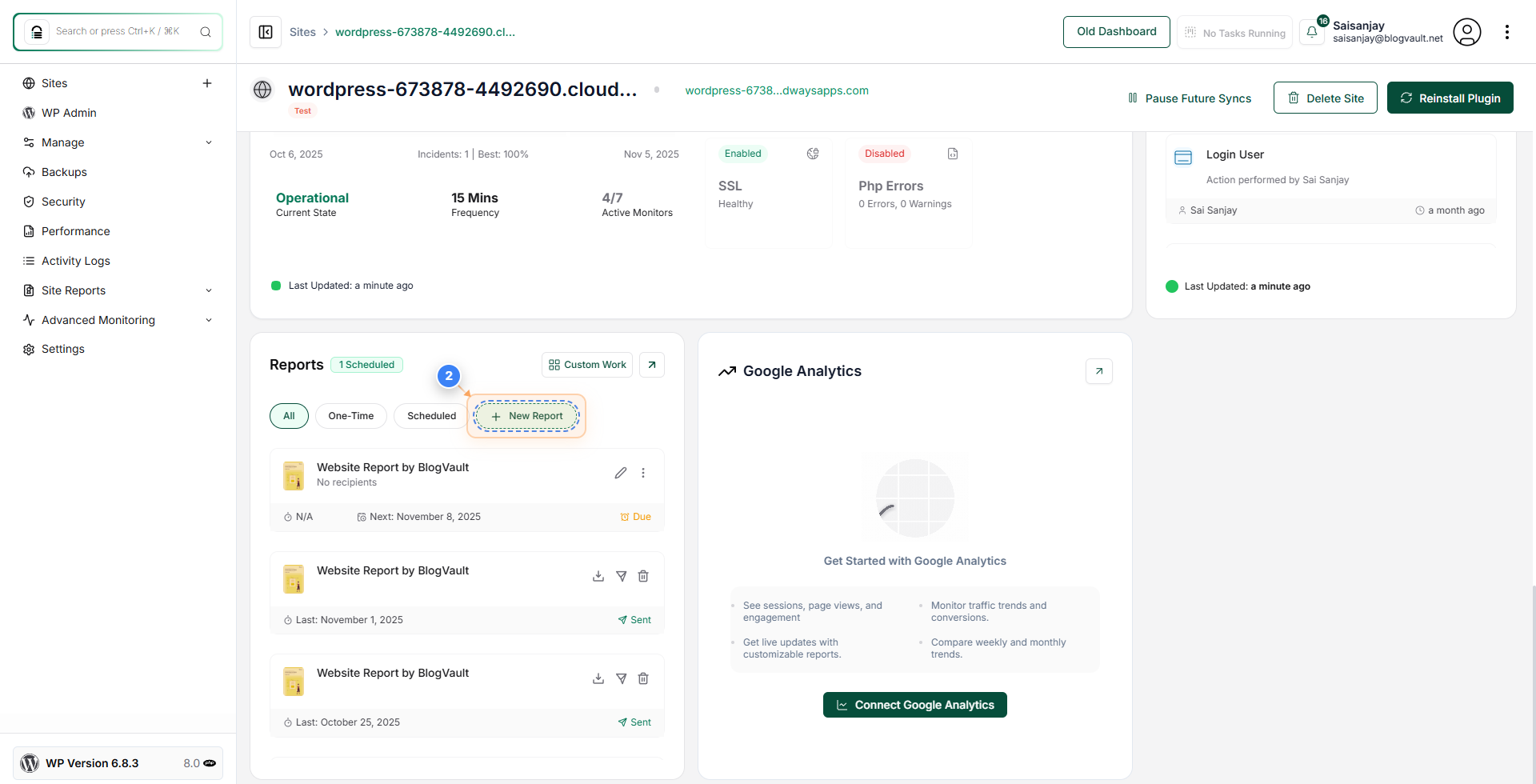Viewport: 1536px width, 784px height.
Task: Expand the Advanced Monitoring menu
Action: pos(118,320)
